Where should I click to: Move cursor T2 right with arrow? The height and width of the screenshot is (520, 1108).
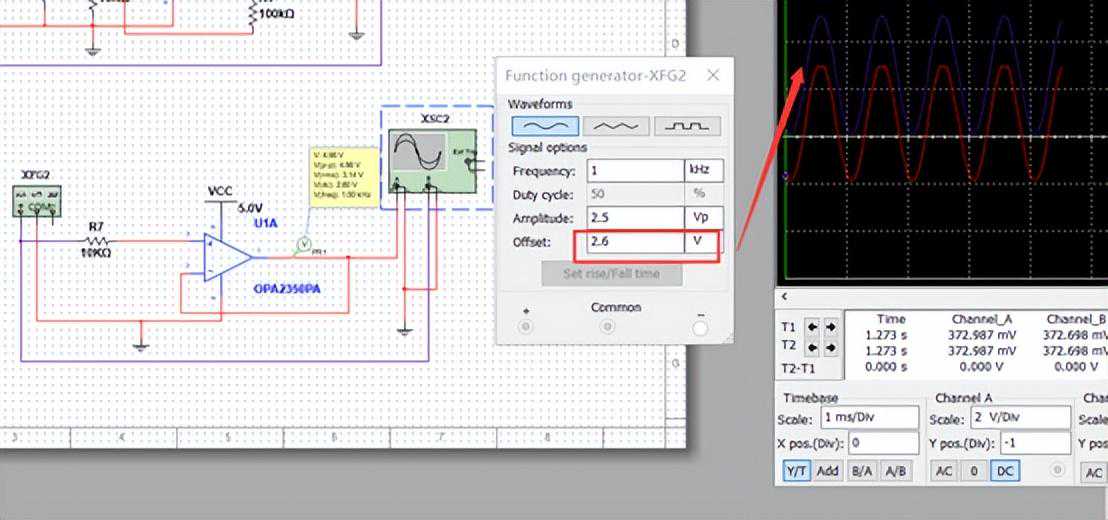[829, 347]
